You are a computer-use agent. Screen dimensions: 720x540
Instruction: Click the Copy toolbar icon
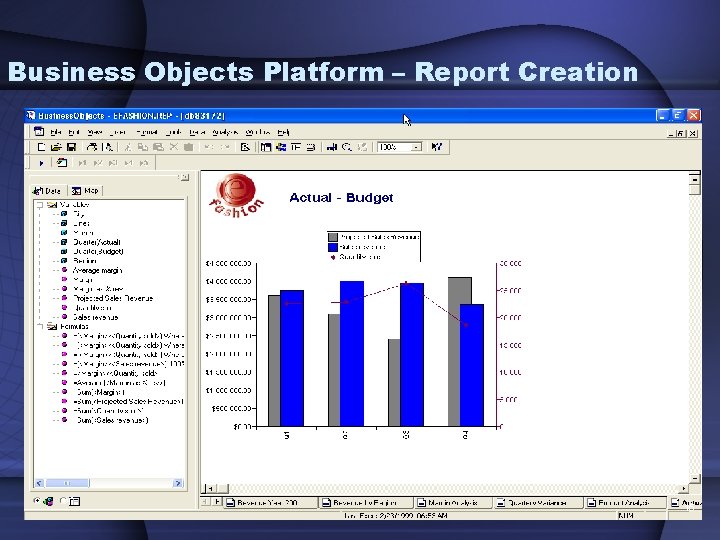click(143, 147)
